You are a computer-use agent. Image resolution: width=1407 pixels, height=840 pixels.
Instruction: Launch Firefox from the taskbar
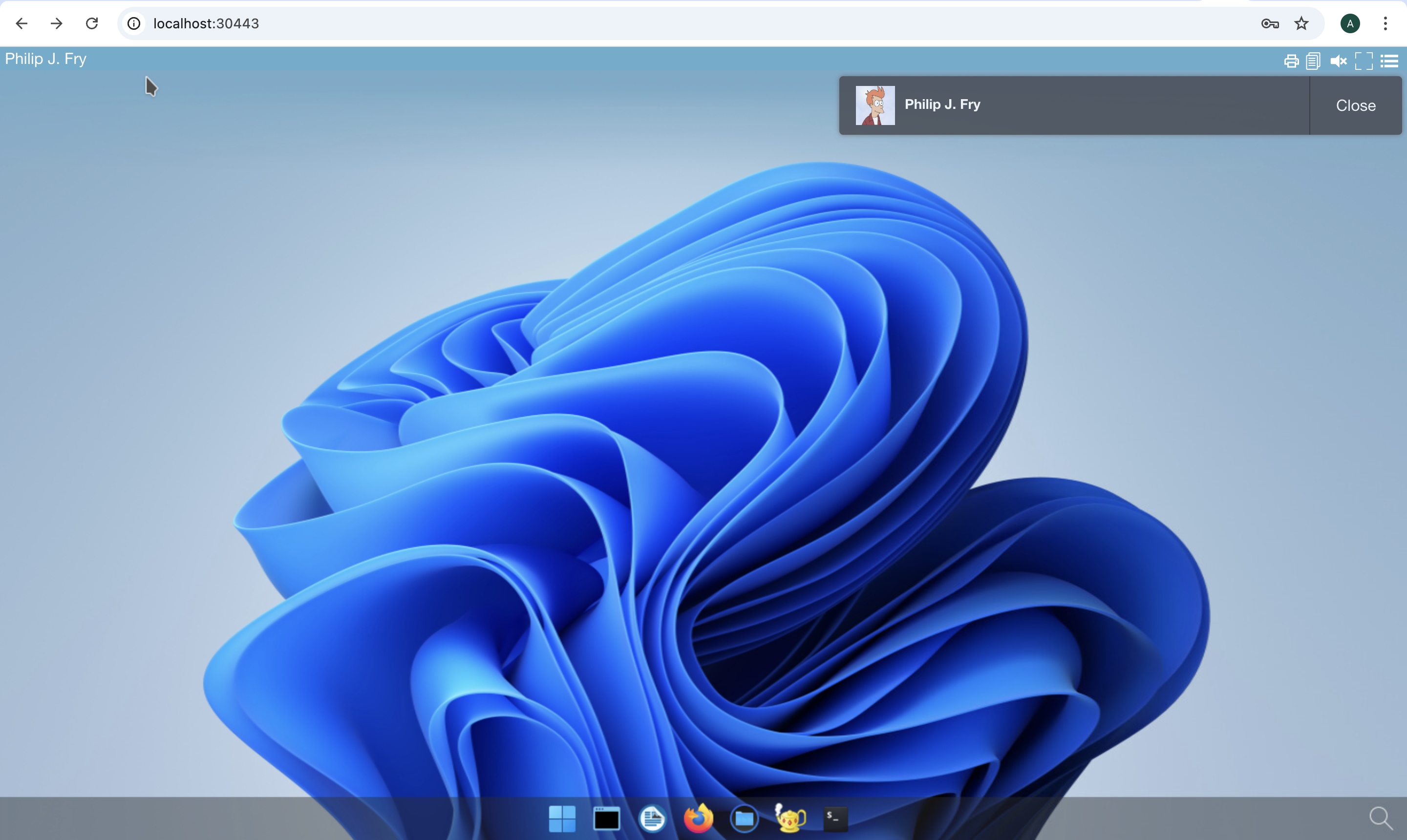tap(698, 819)
